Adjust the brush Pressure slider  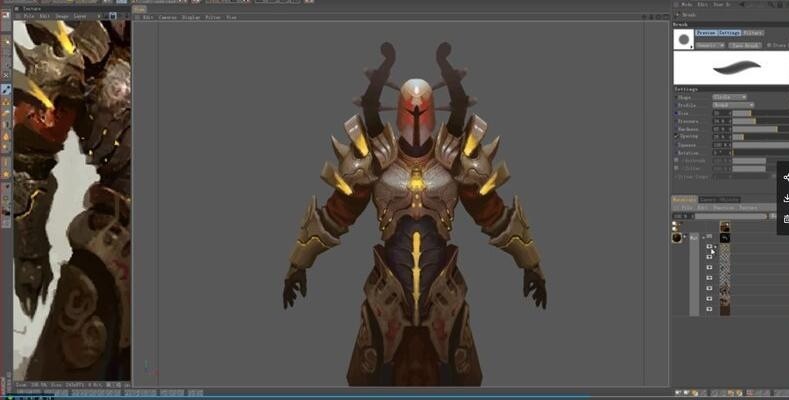pyautogui.click(x=760, y=121)
